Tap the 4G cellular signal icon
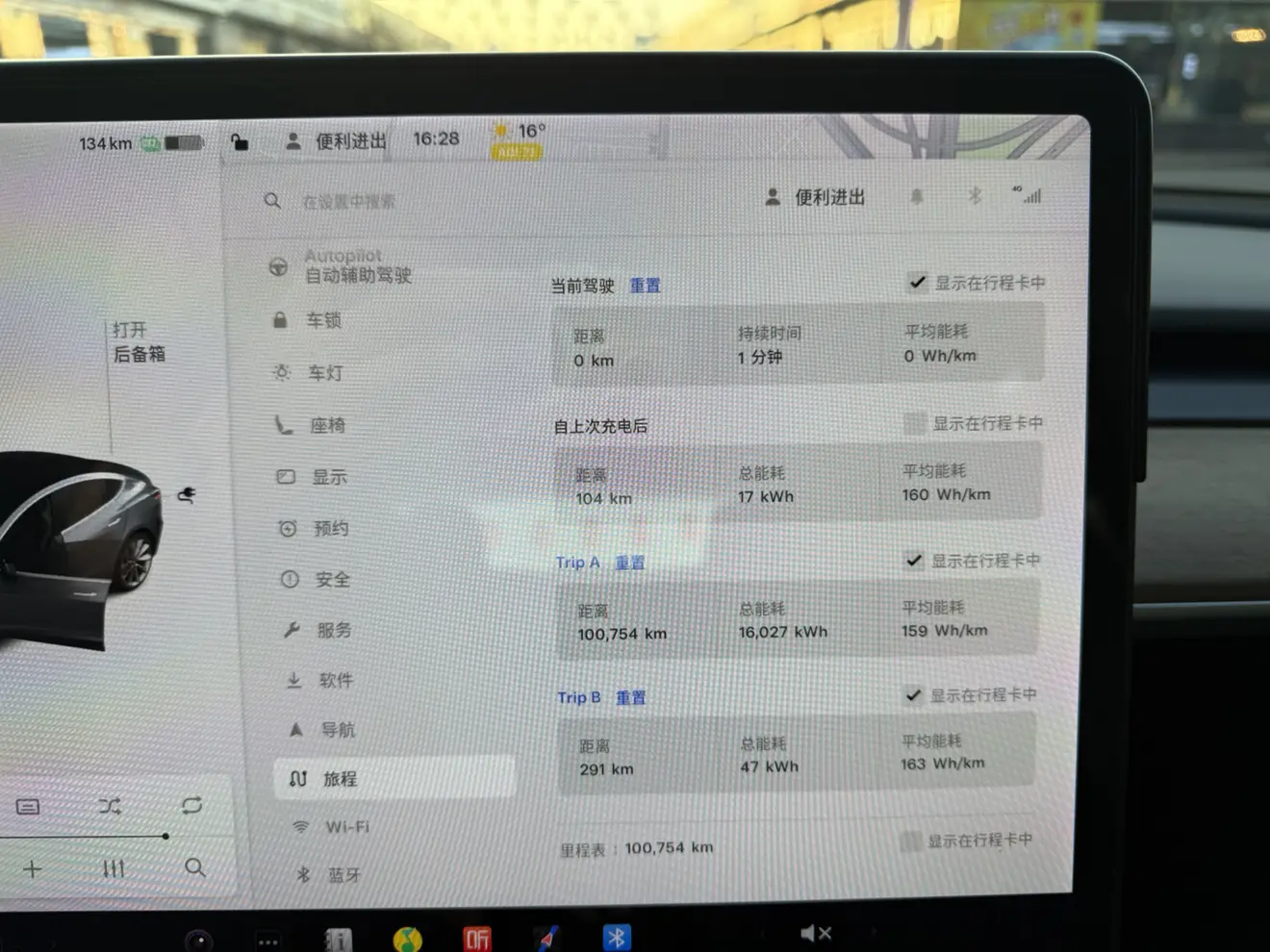This screenshot has height=952, width=1270. (x=1029, y=195)
